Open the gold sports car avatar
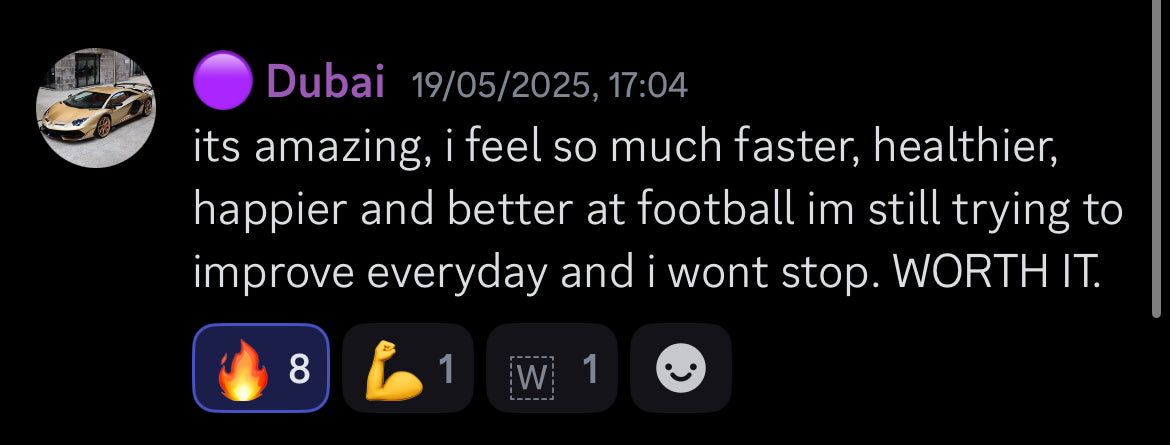This screenshot has width=1170, height=445. (x=96, y=107)
